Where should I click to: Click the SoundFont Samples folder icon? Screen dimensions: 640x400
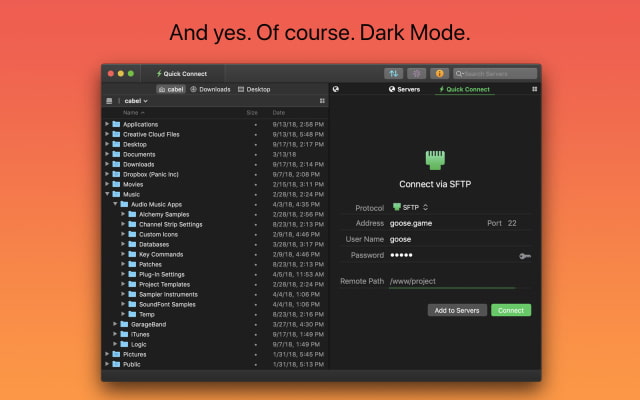(x=132, y=304)
